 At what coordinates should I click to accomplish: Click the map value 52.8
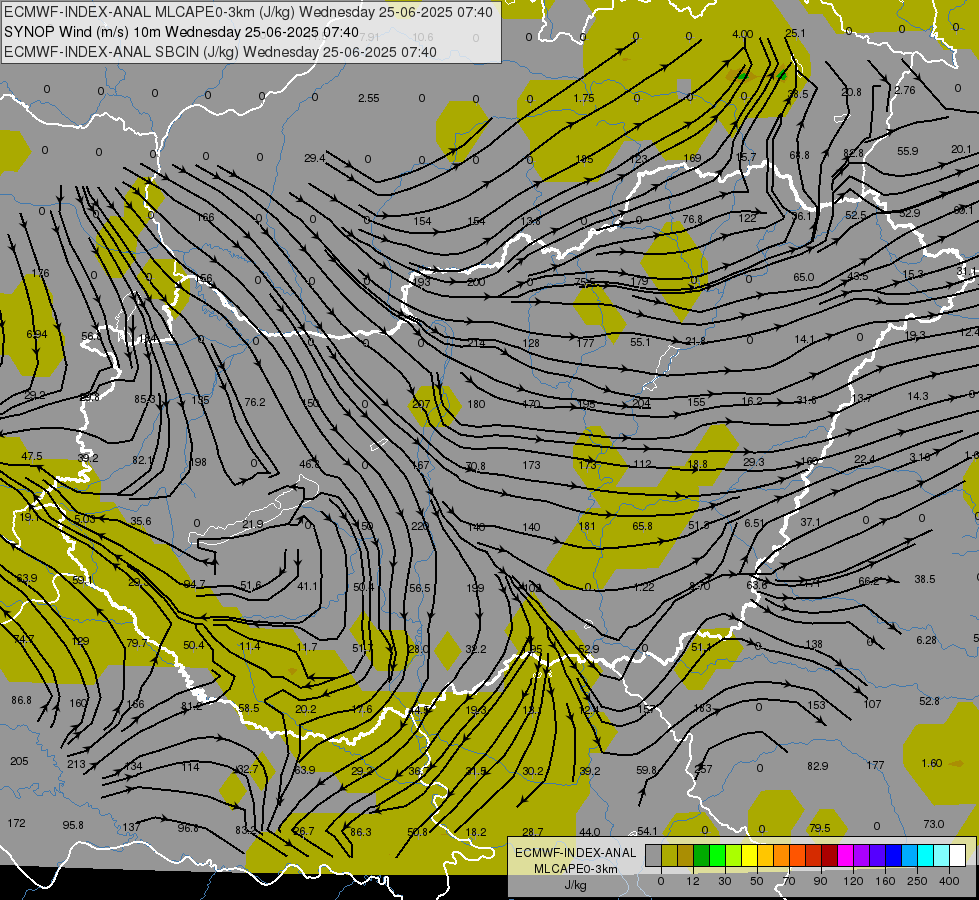click(x=929, y=701)
